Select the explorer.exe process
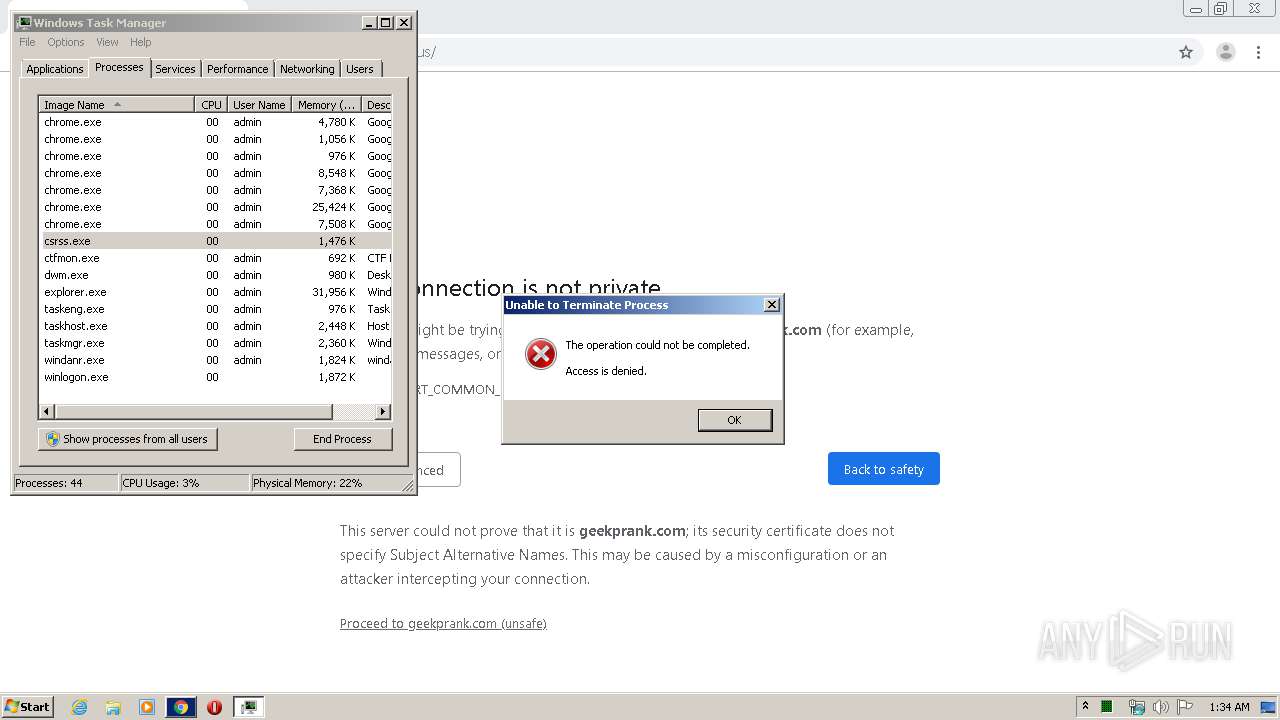 point(215,292)
